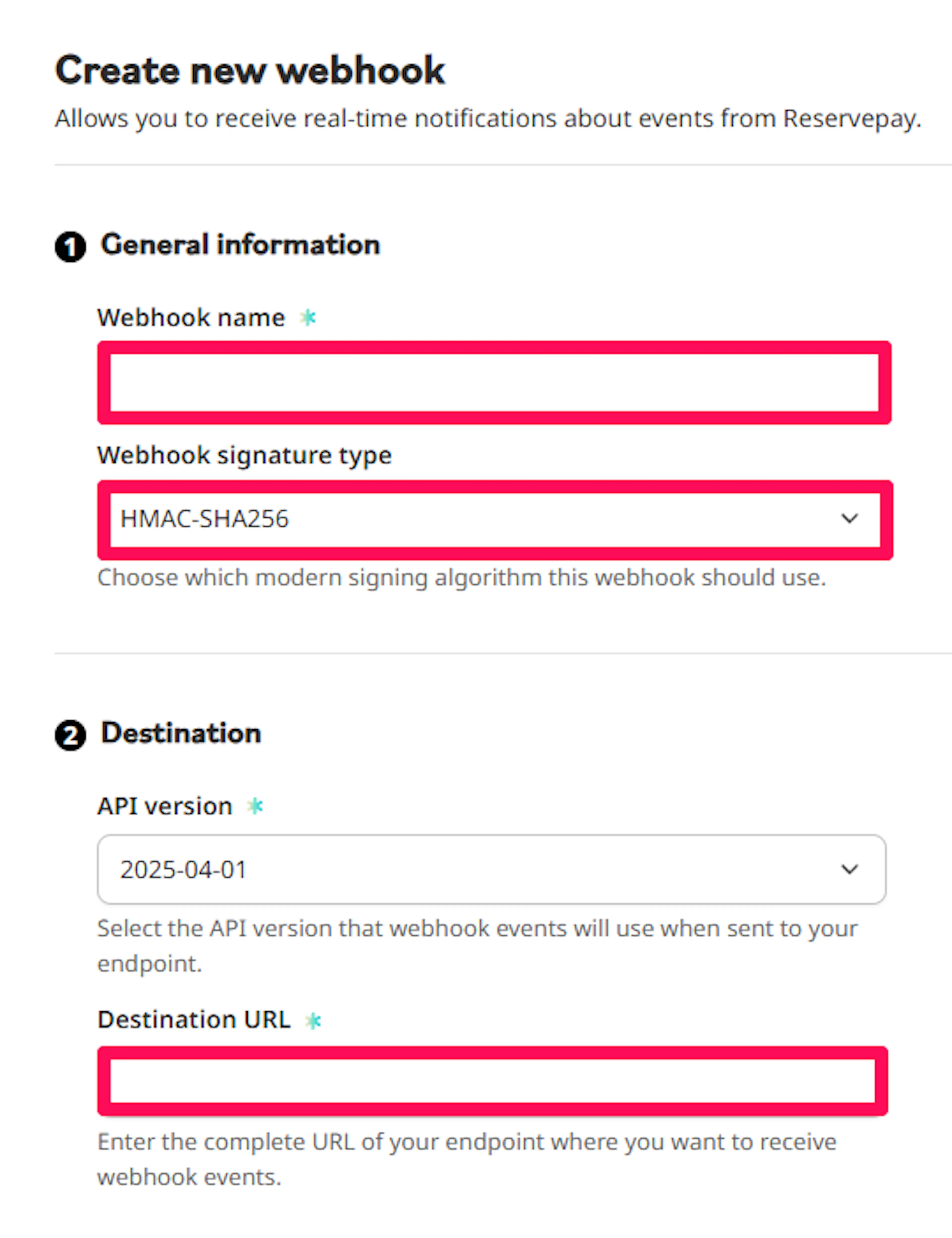Screen dimensions: 952x1238
Task: Click the required asterisk beside Destination URL
Action: [313, 1021]
